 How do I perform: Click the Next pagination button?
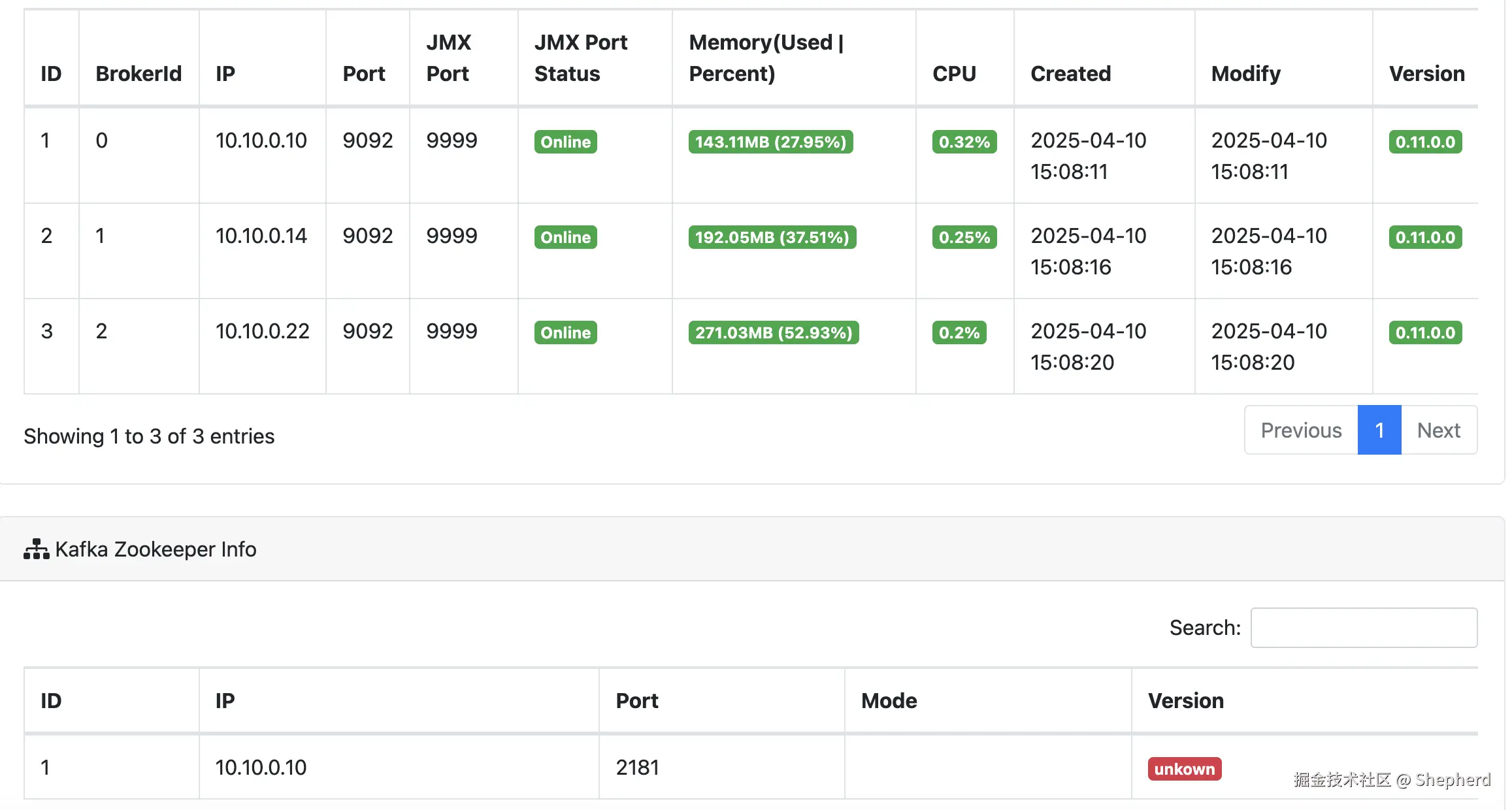tap(1438, 430)
